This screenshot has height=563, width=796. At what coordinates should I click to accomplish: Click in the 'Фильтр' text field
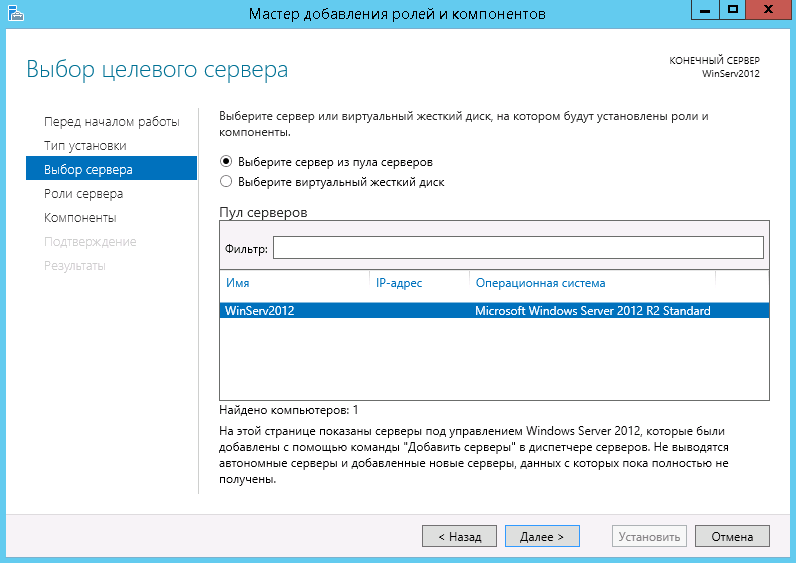[x=517, y=248]
